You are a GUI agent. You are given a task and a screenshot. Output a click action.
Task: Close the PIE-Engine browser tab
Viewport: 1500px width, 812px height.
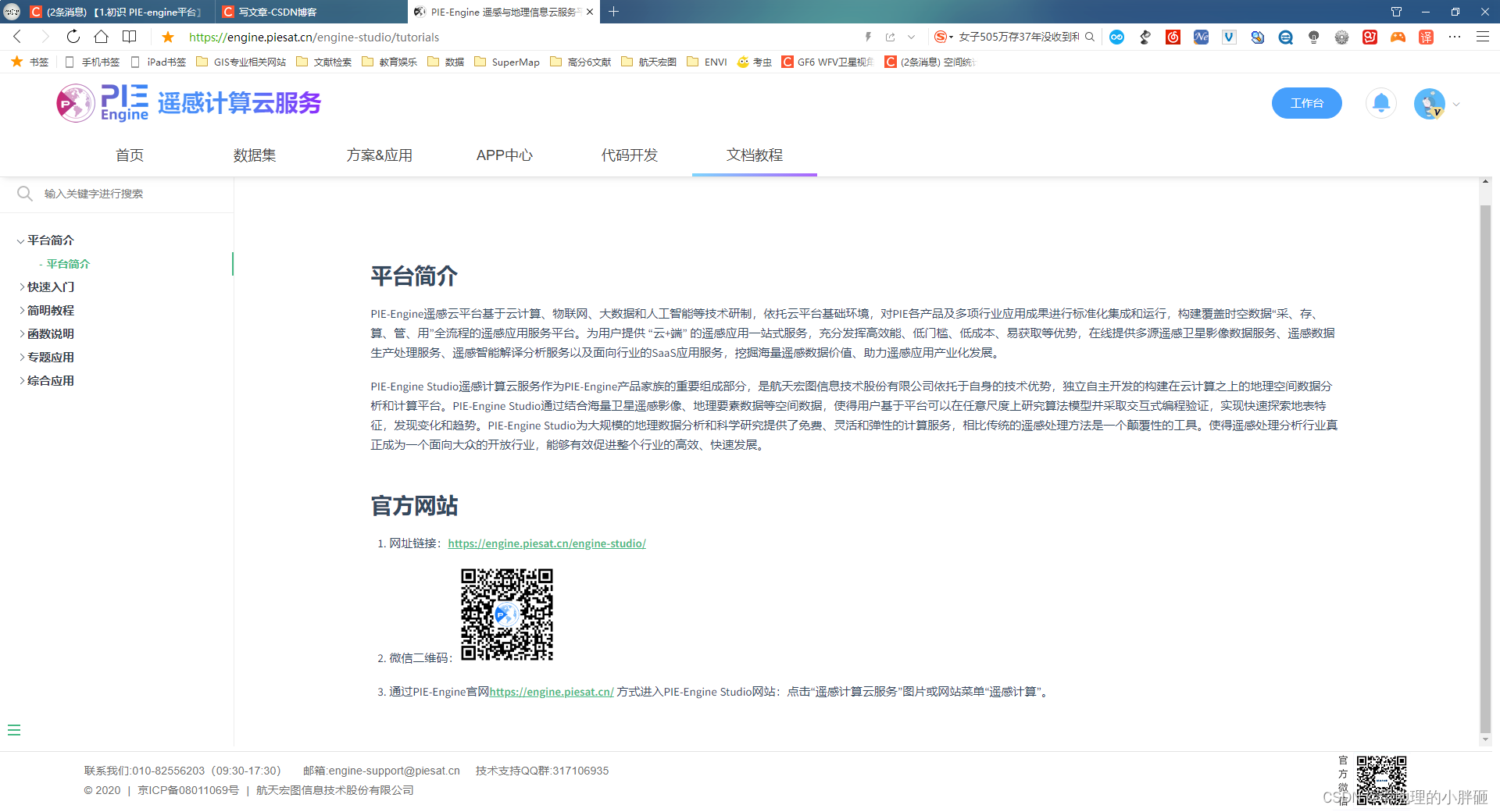point(590,12)
